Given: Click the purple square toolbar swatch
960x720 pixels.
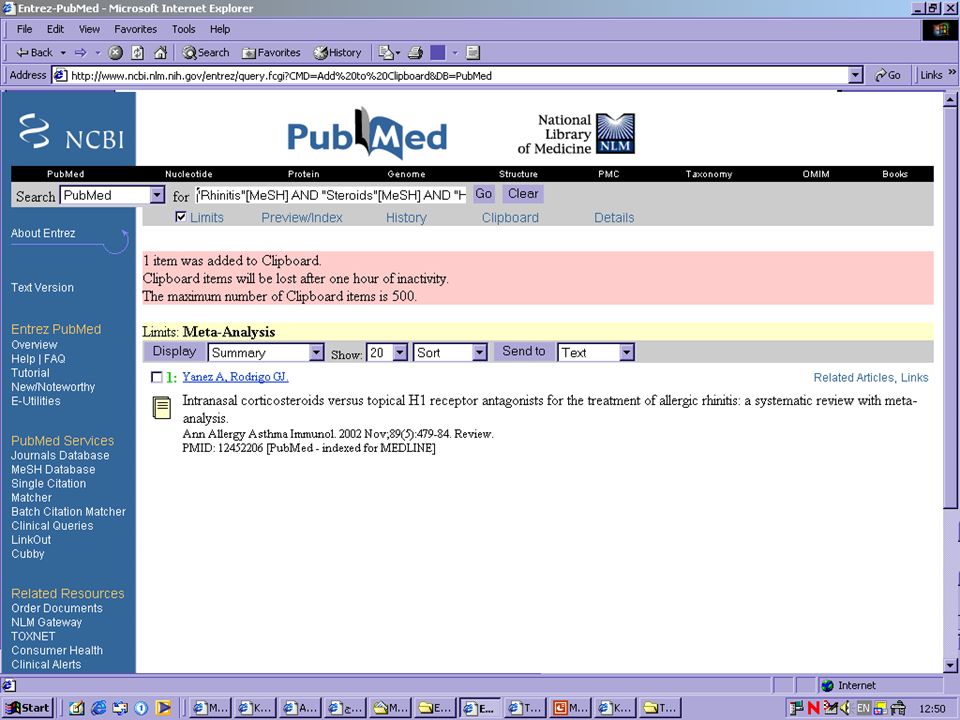Looking at the screenshot, I should click(x=438, y=53).
